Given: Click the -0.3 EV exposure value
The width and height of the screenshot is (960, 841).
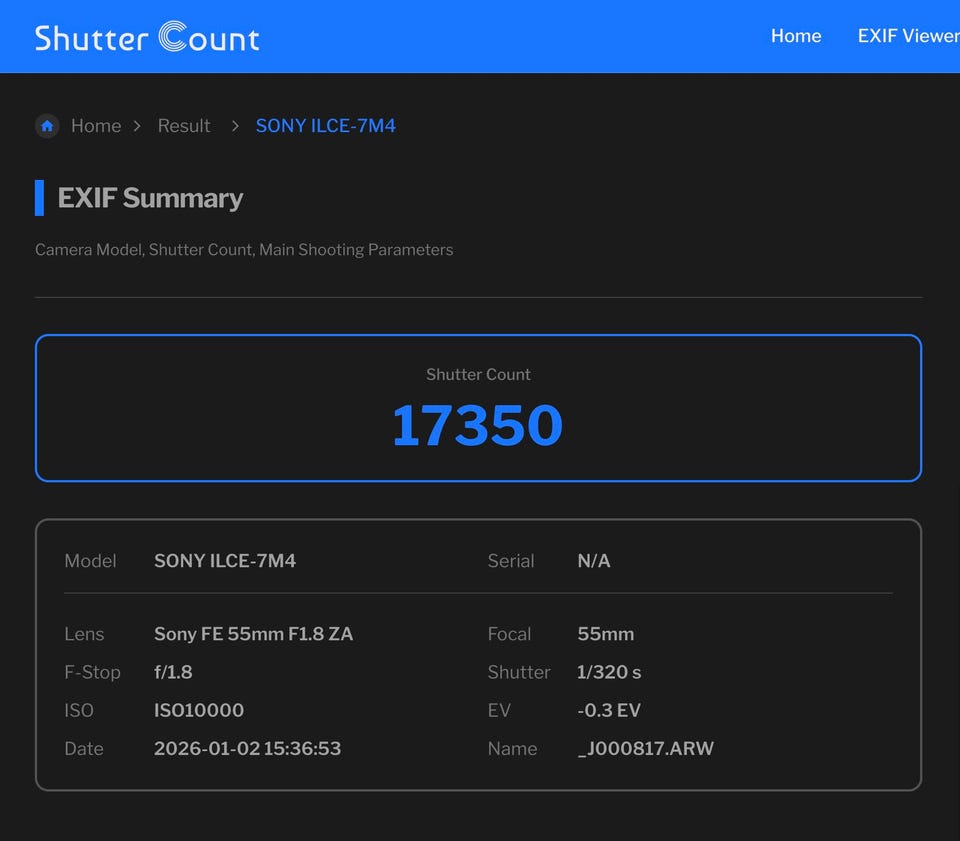Looking at the screenshot, I should click(609, 711).
